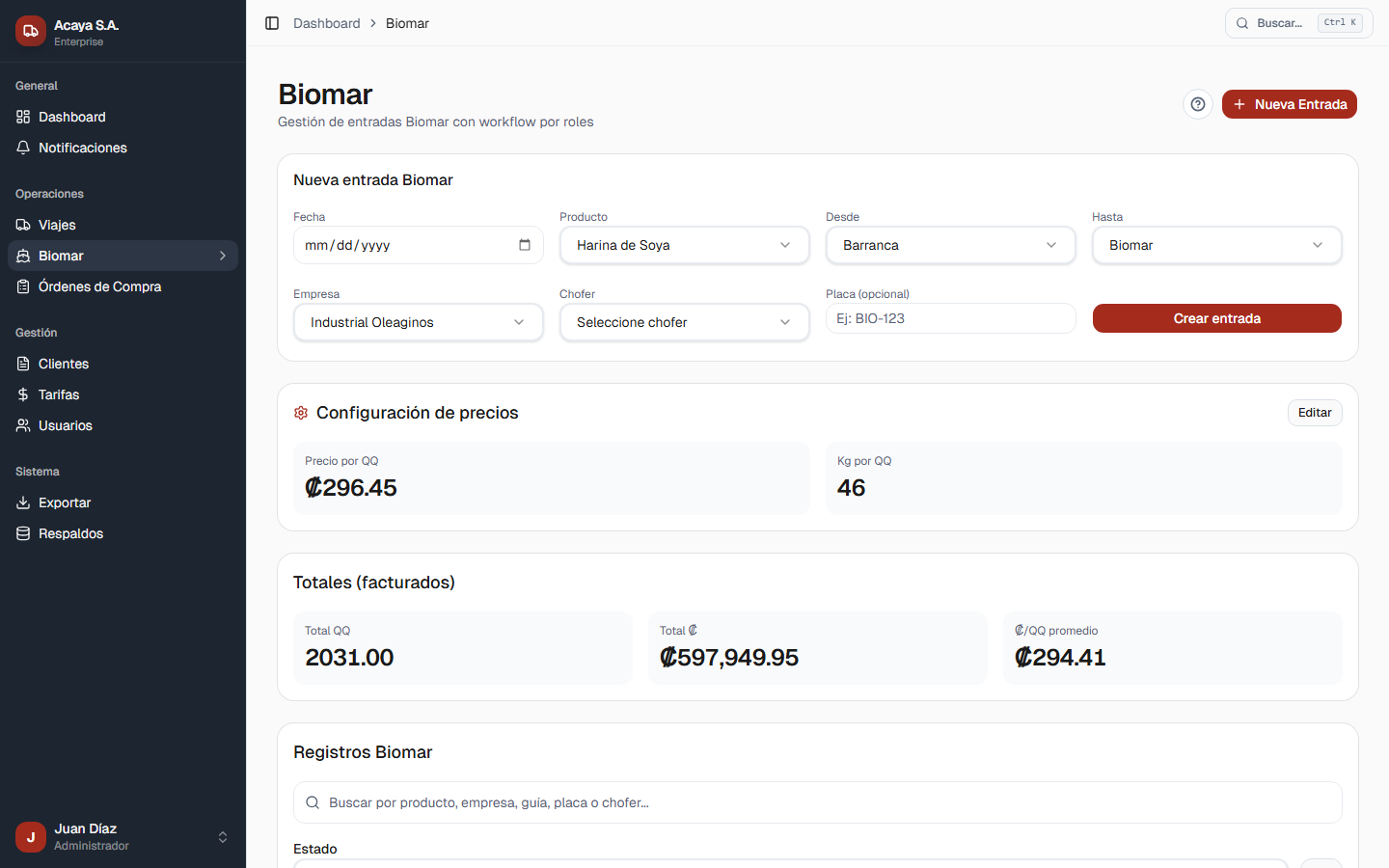Screen dimensions: 1389x868
Task: Click the magnifier icon in Registros search
Action: [x=313, y=802]
